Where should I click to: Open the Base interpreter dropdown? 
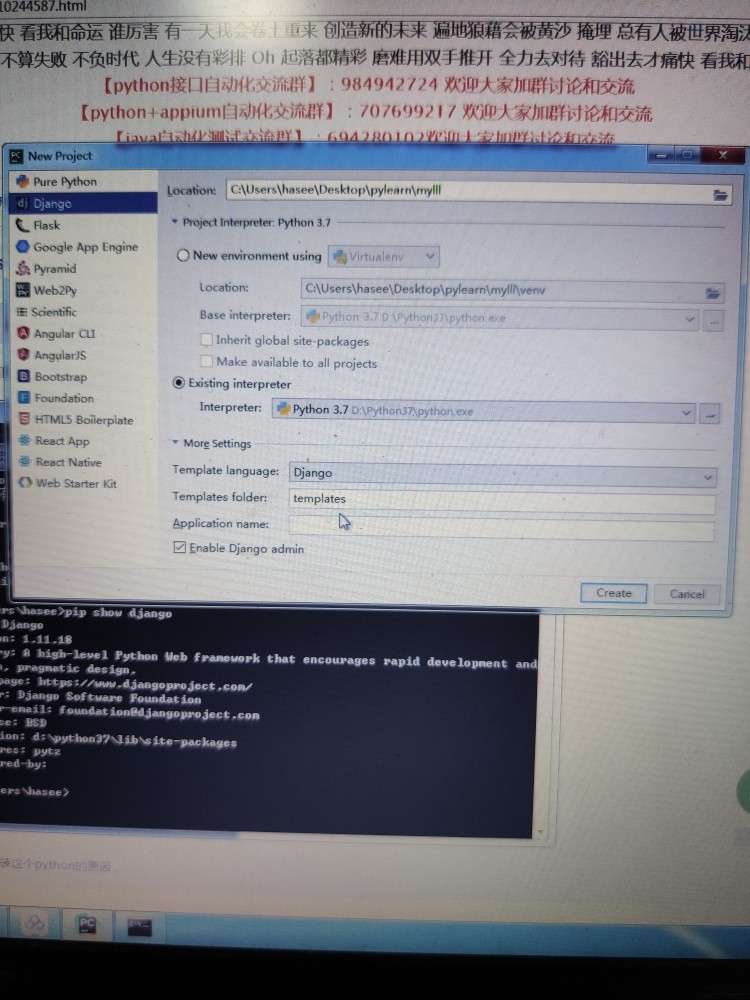click(500, 318)
